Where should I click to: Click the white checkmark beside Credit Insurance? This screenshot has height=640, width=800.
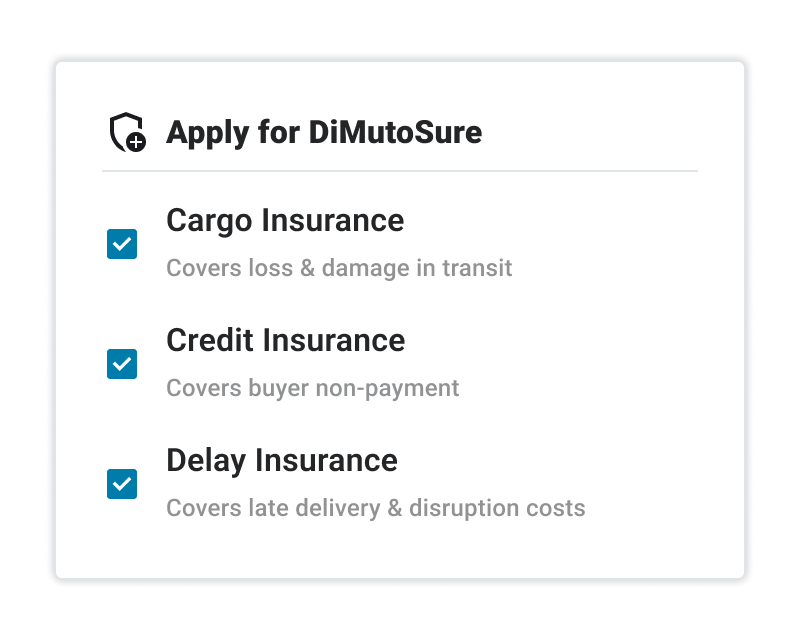[122, 364]
